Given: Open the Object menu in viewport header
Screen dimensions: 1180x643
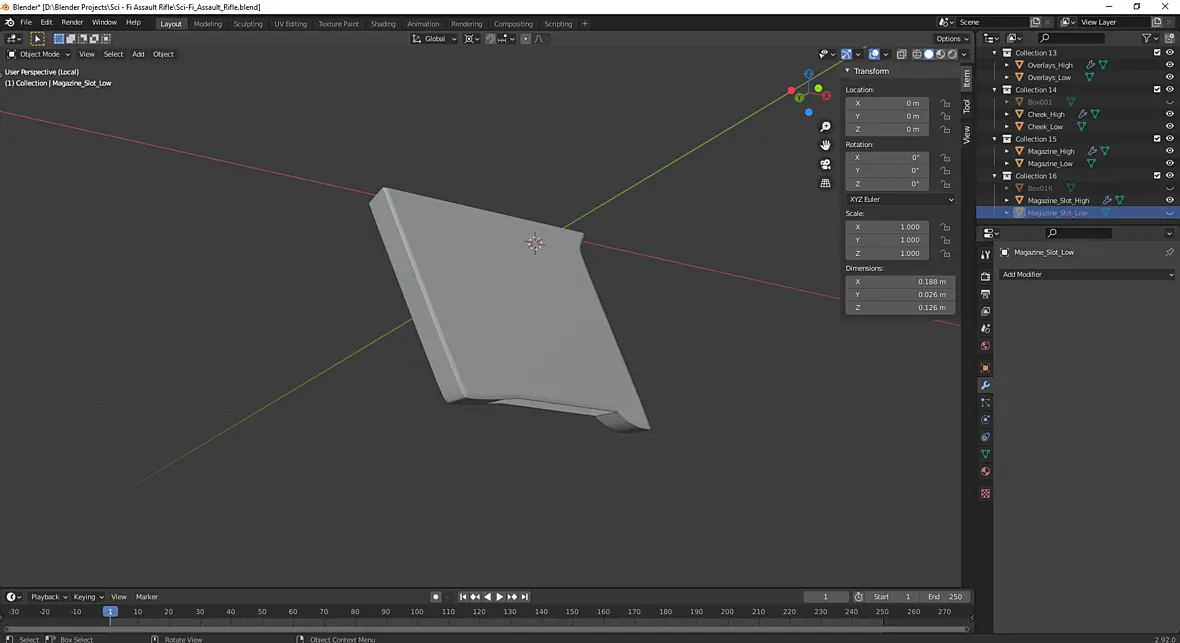Looking at the screenshot, I should (x=163, y=54).
